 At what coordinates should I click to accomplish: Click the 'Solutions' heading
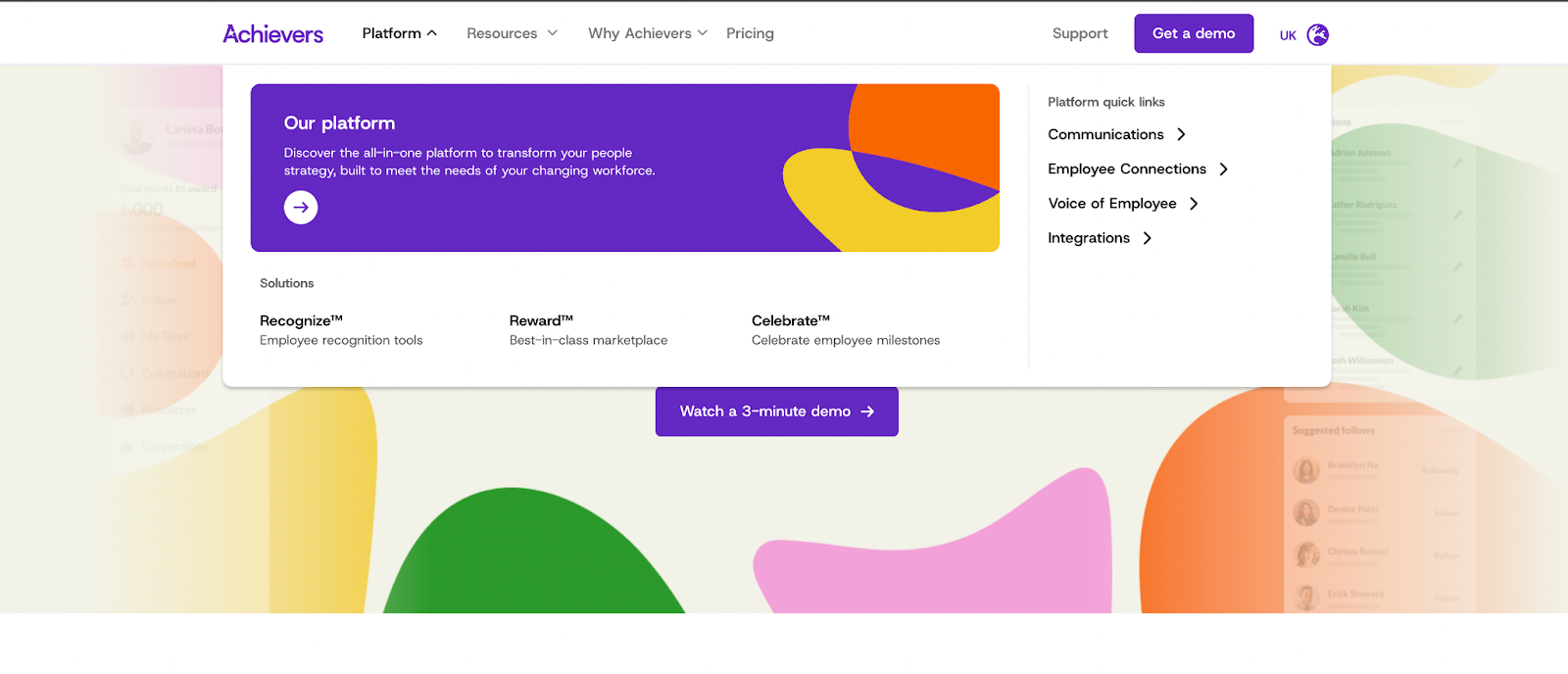point(286,283)
